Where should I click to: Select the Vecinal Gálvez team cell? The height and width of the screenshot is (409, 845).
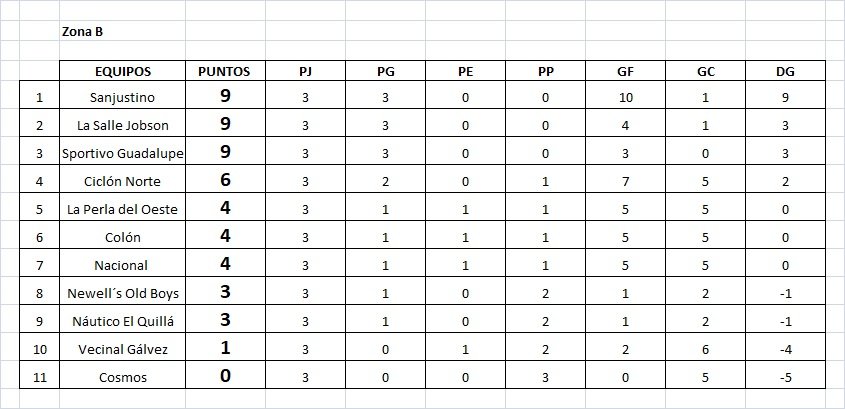[122, 349]
